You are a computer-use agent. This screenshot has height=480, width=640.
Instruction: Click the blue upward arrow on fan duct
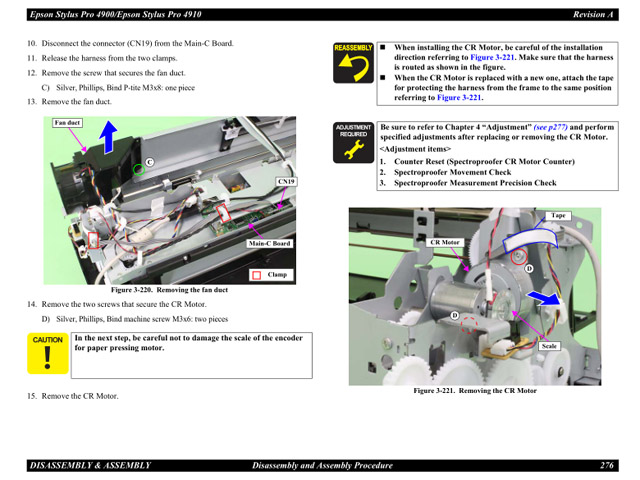pyautogui.click(x=110, y=137)
